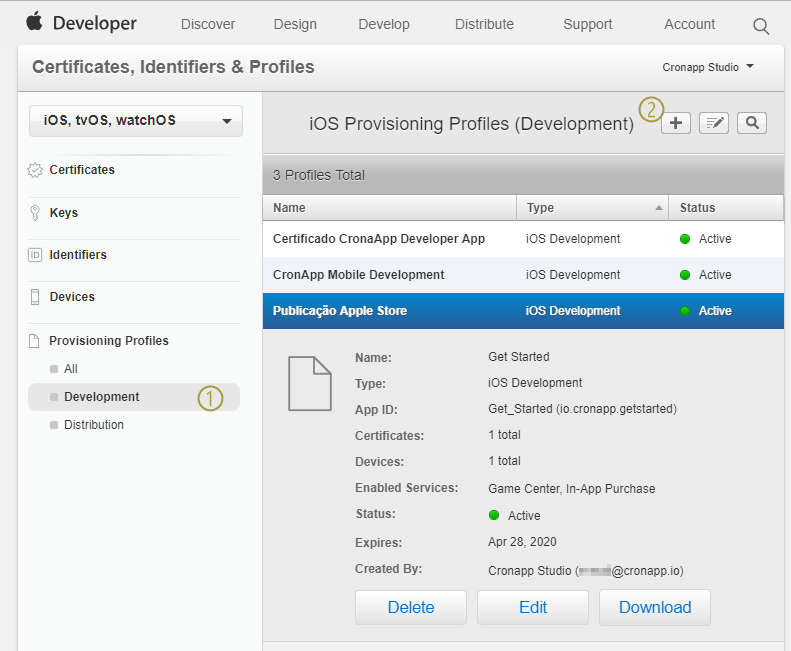This screenshot has height=651, width=791.
Task: Click iOS Development type of Certificado row
Action: 573,239
